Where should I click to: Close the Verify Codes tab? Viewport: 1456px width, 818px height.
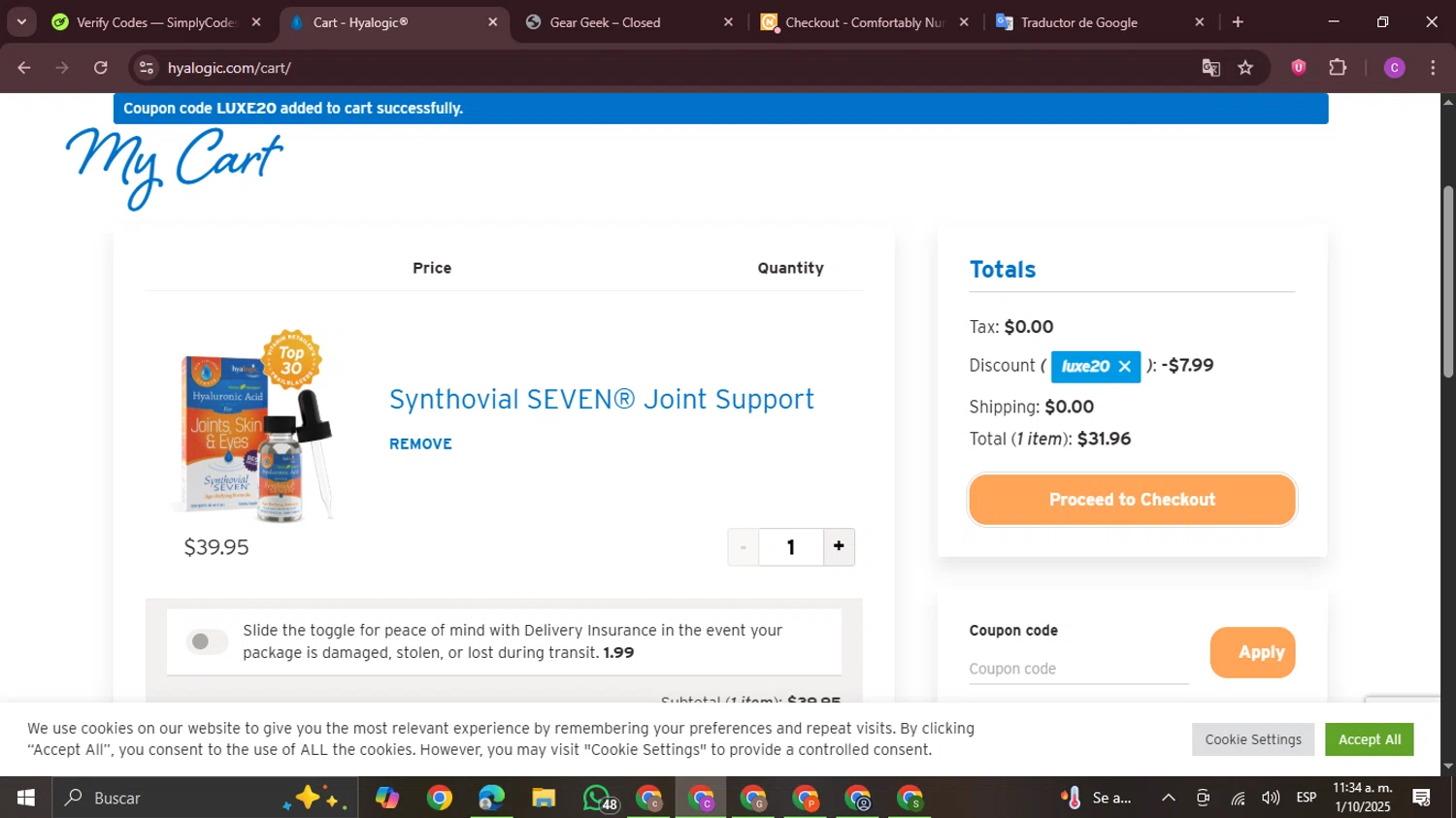(x=256, y=22)
